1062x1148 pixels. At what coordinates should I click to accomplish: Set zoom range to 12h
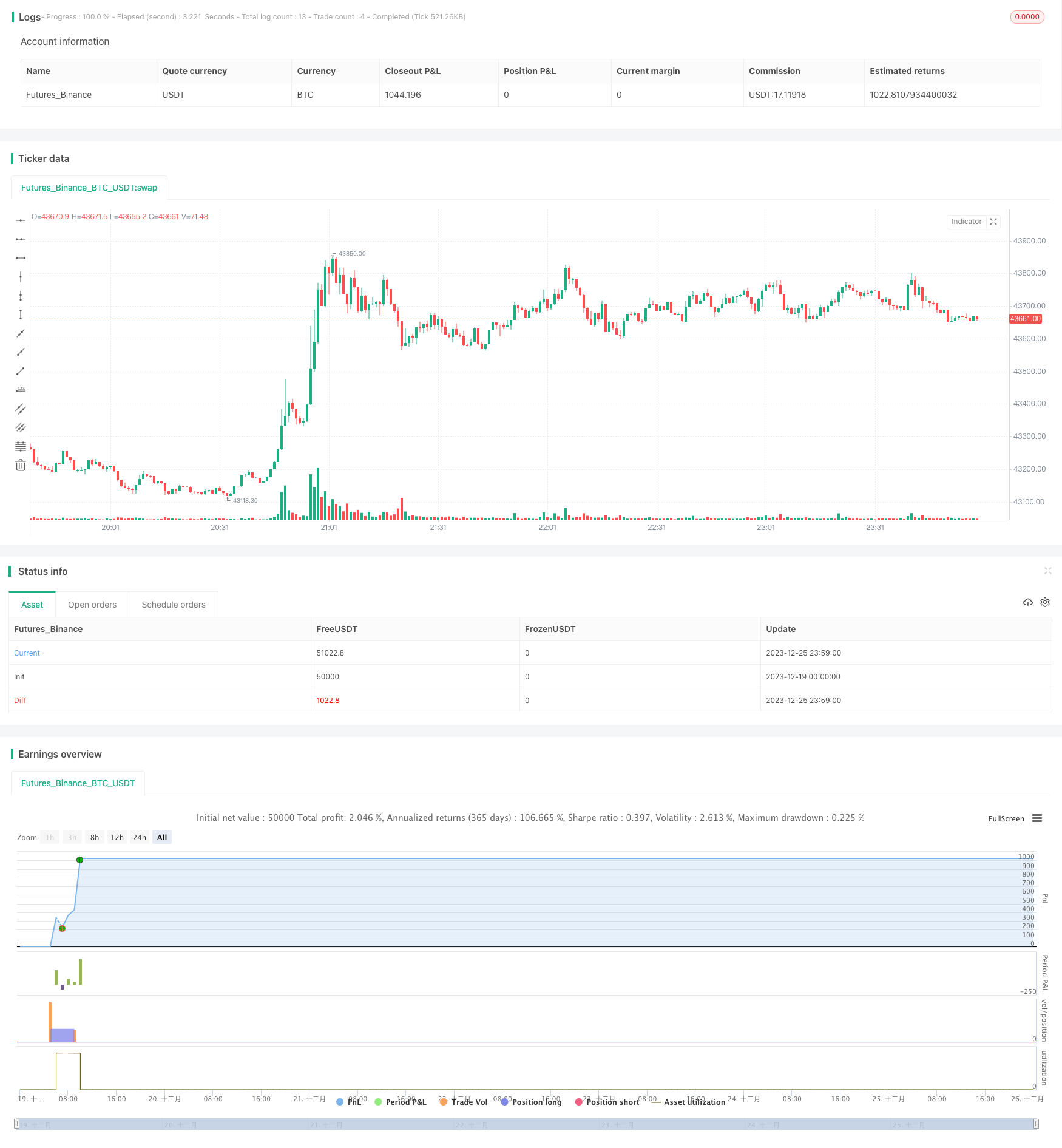point(117,837)
